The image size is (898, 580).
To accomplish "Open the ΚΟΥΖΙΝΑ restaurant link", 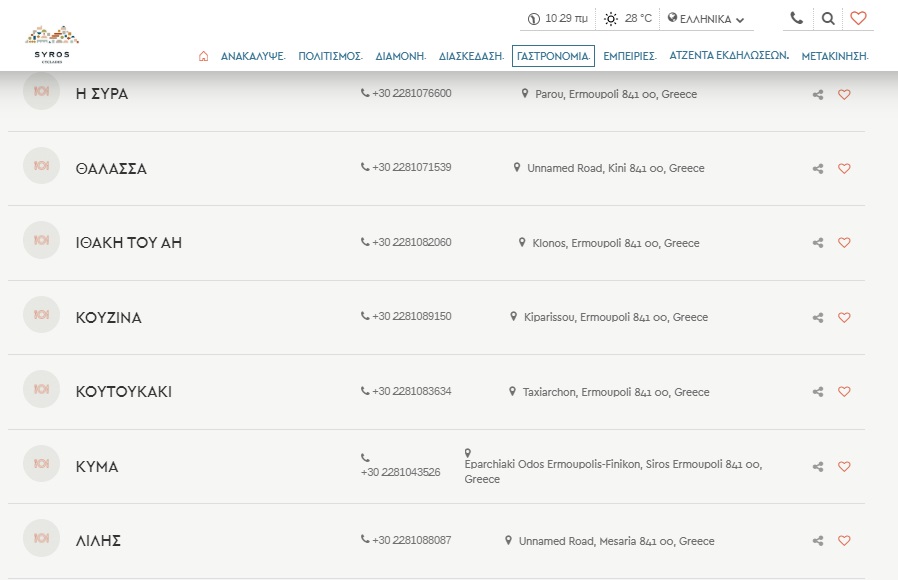I will tap(109, 318).
